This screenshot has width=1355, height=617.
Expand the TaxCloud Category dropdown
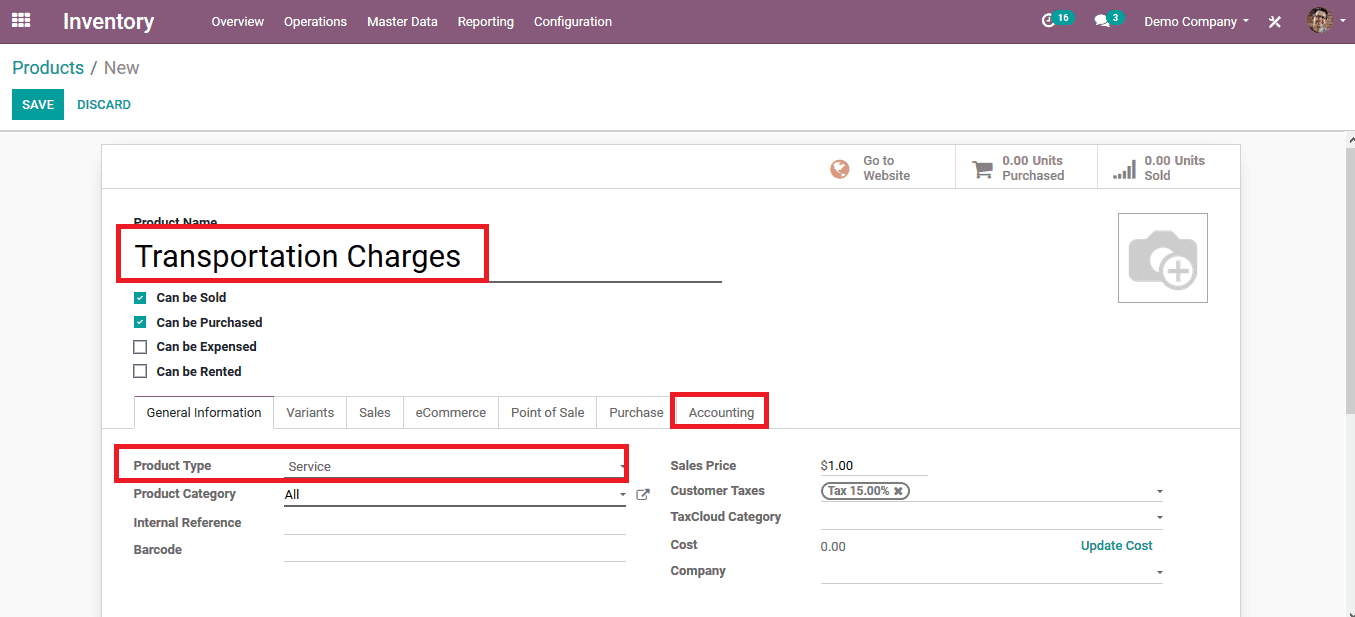point(1160,517)
